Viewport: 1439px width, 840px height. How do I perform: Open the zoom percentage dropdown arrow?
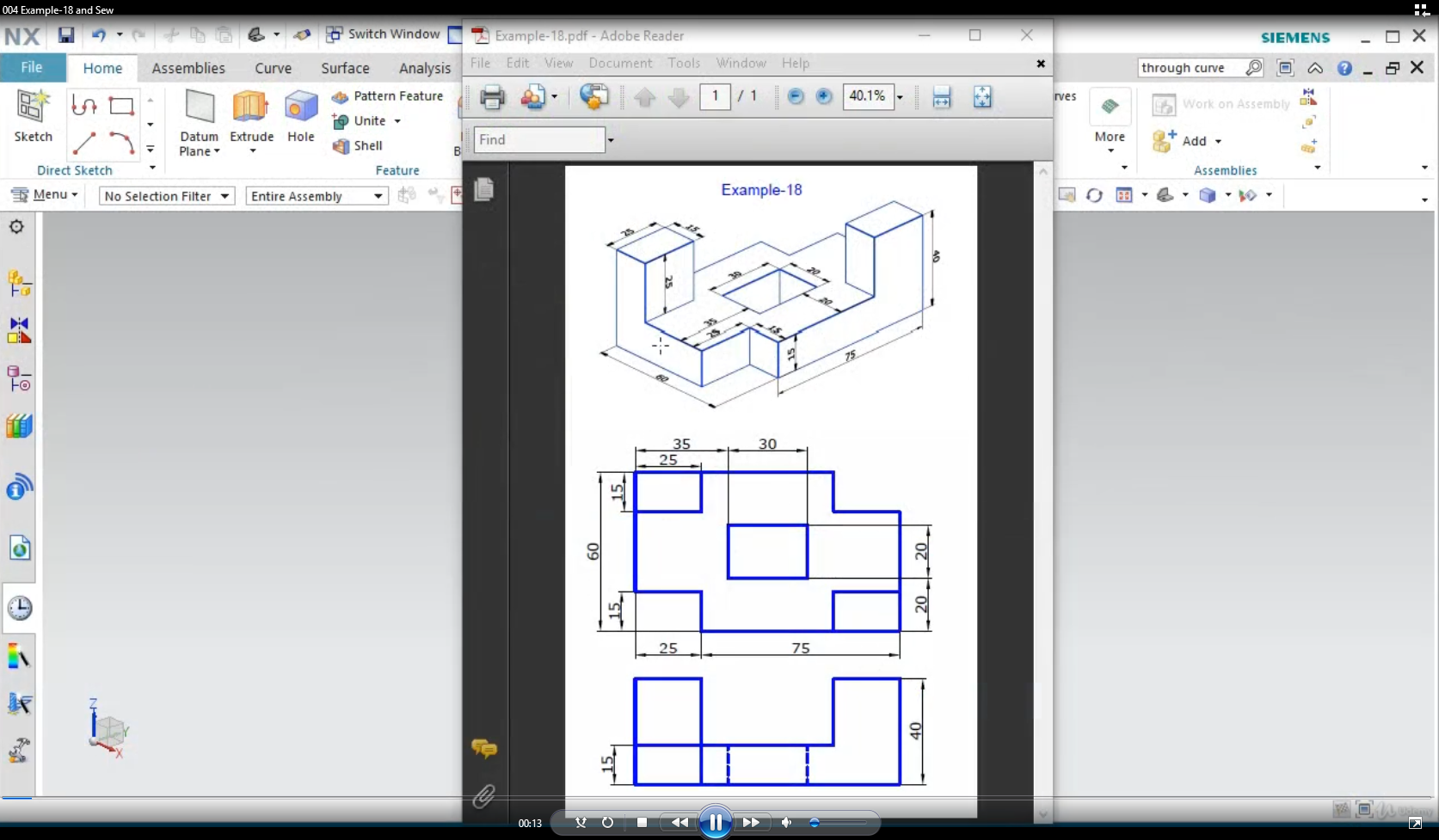900,97
